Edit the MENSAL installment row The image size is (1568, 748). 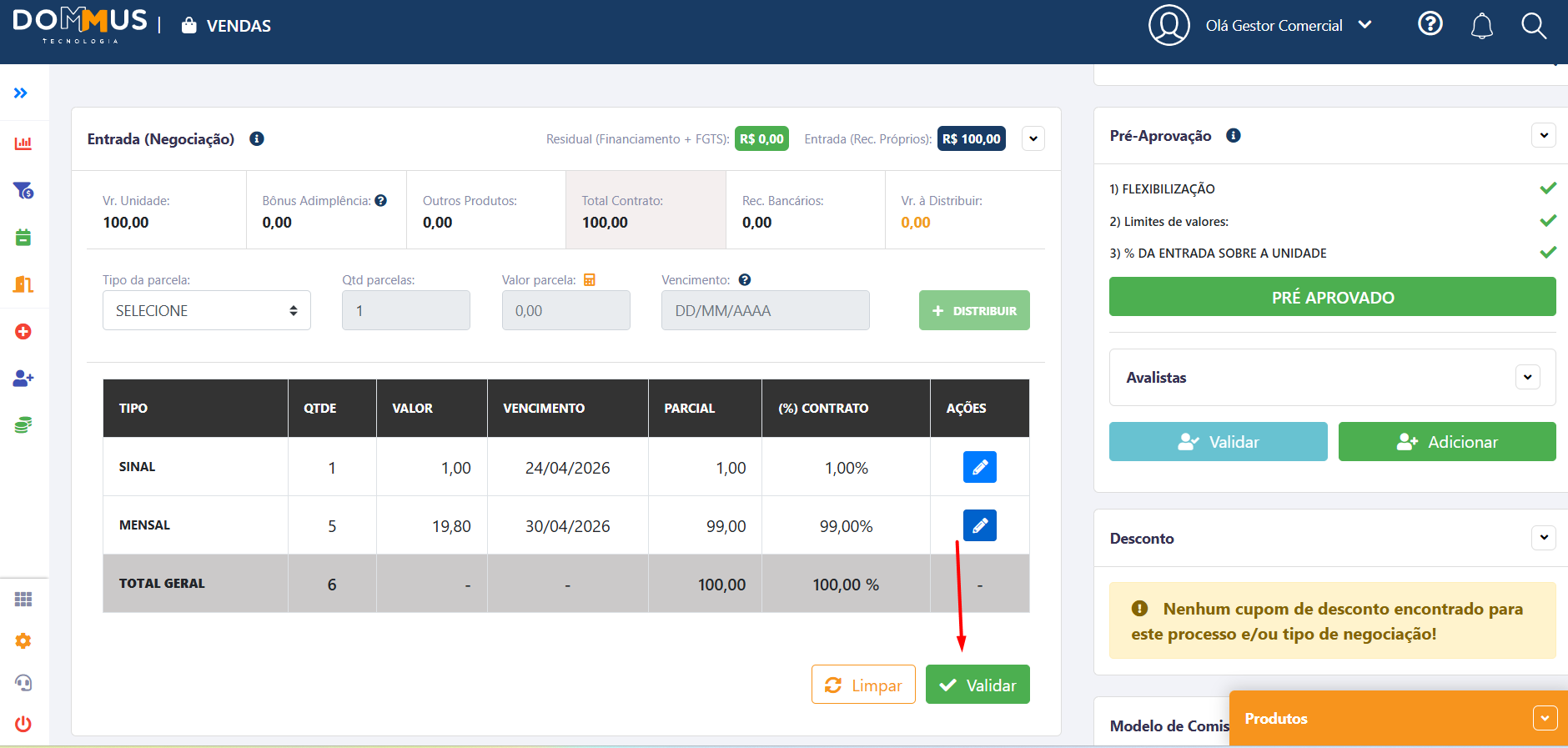coord(979,525)
